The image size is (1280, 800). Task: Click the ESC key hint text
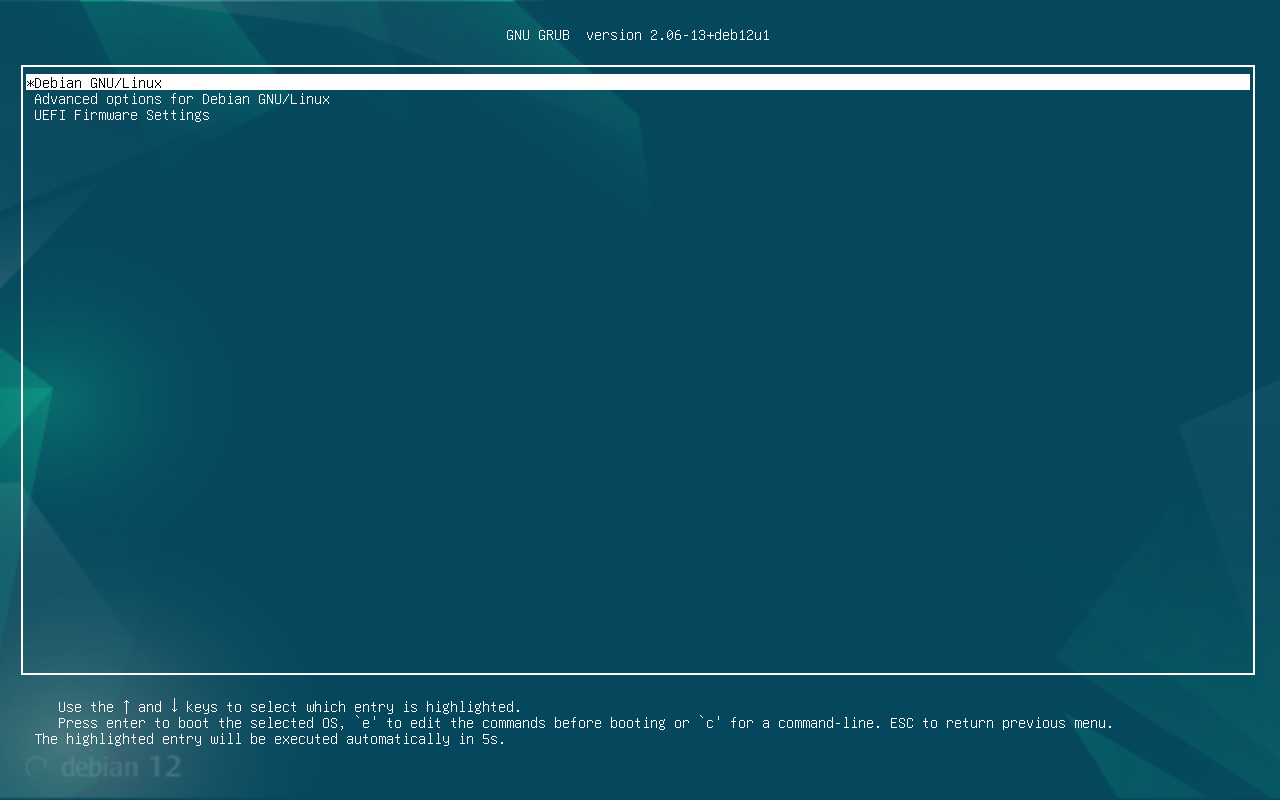pos(901,723)
